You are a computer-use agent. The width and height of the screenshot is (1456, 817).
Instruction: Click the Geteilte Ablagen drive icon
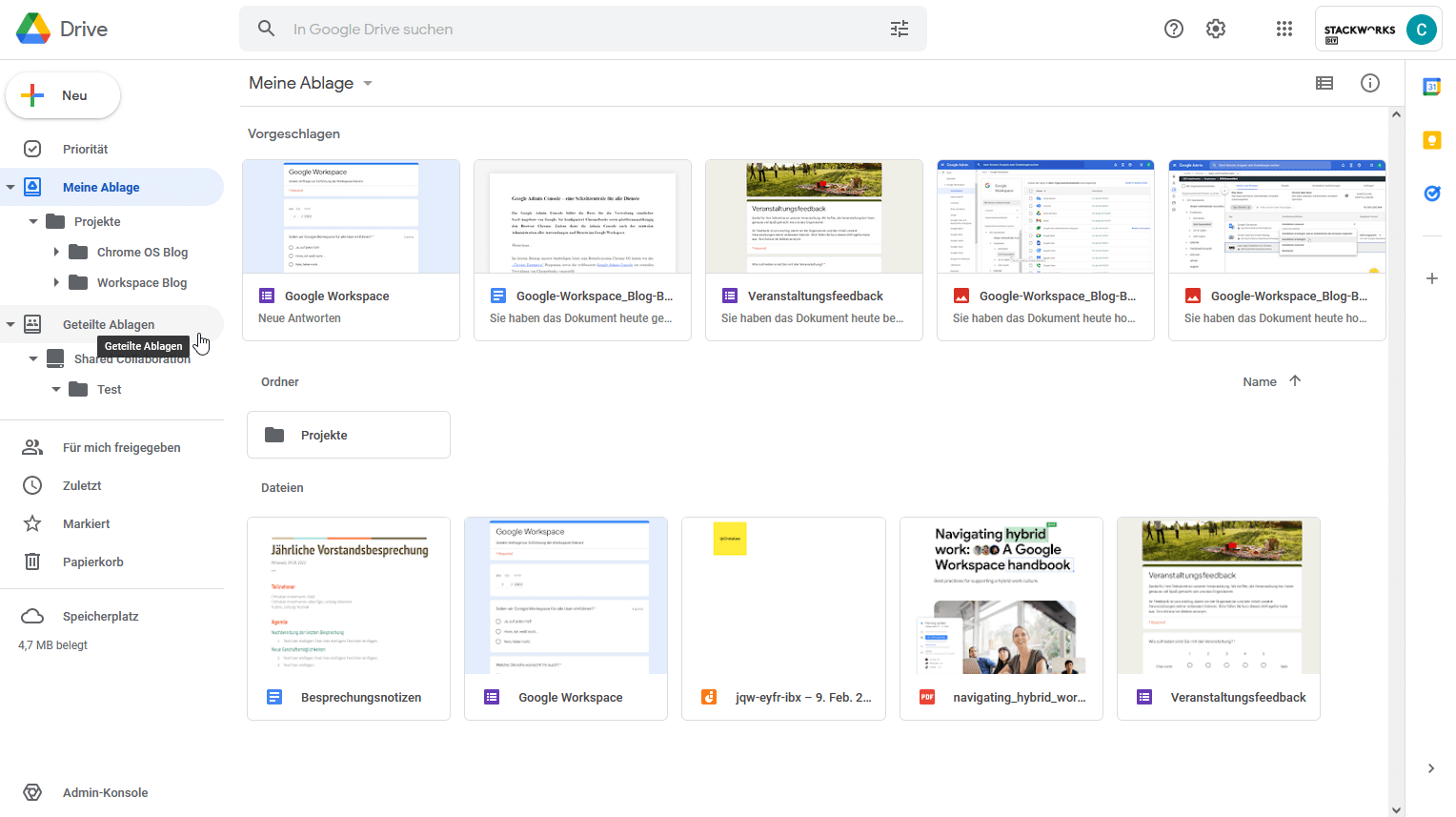[x=32, y=324]
